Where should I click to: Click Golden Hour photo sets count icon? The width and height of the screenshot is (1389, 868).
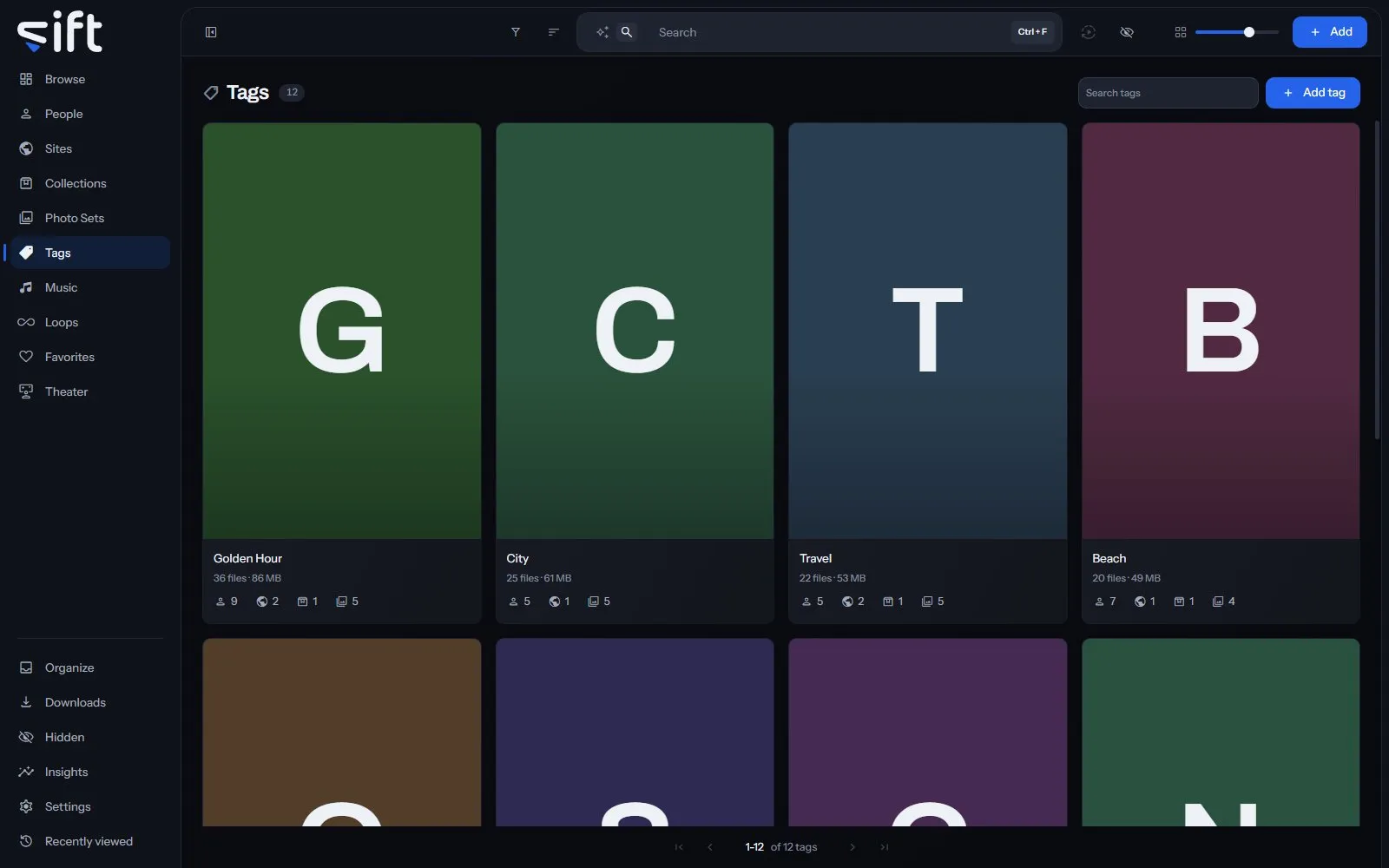(341, 602)
